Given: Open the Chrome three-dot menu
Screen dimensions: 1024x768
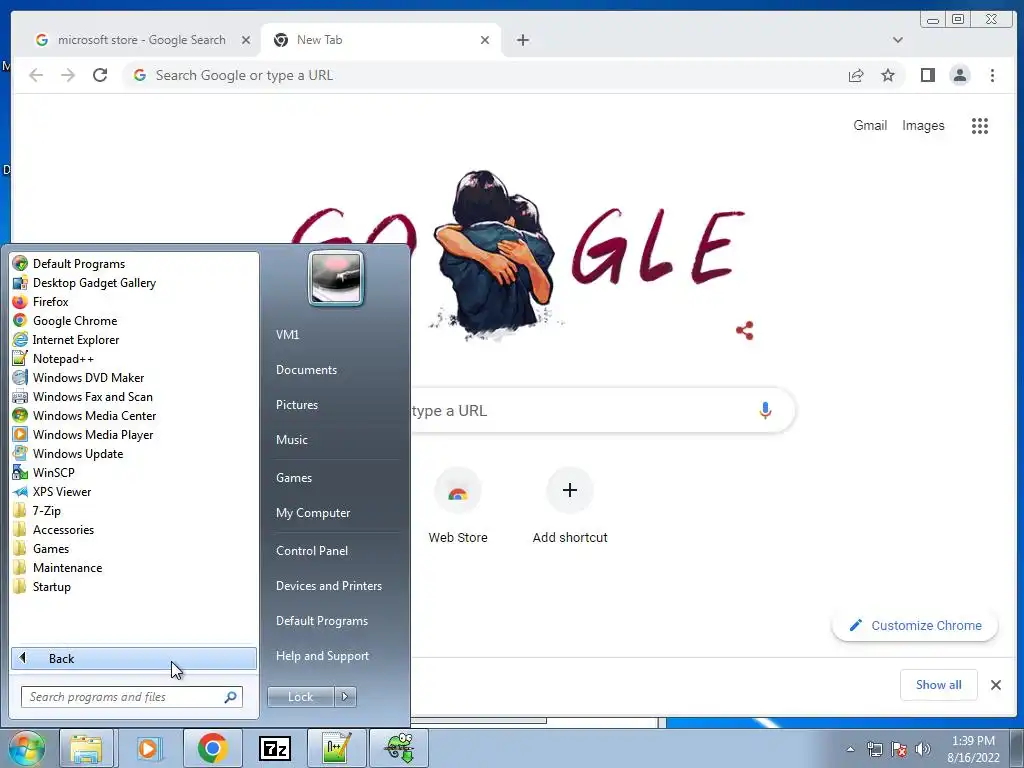Looking at the screenshot, I should pyautogui.click(x=992, y=76).
